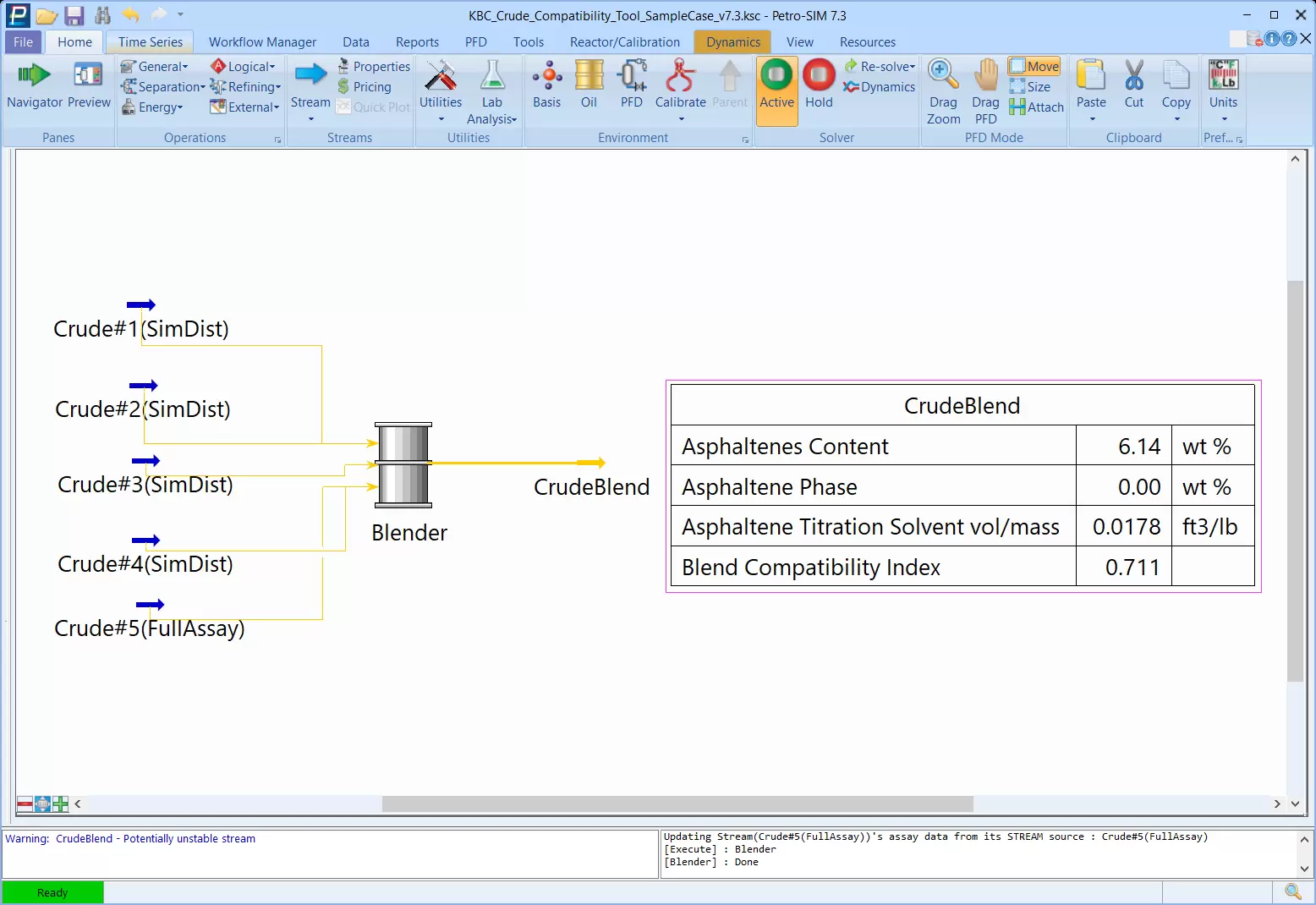Expand General operations dropdown
The height and width of the screenshot is (905, 1316).
155,66
